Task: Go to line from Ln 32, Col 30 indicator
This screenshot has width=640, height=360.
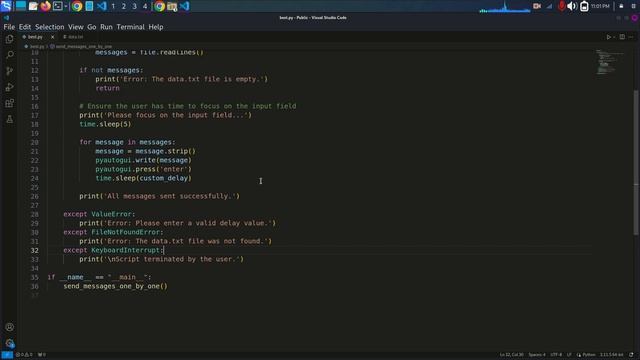Action: [511, 355]
